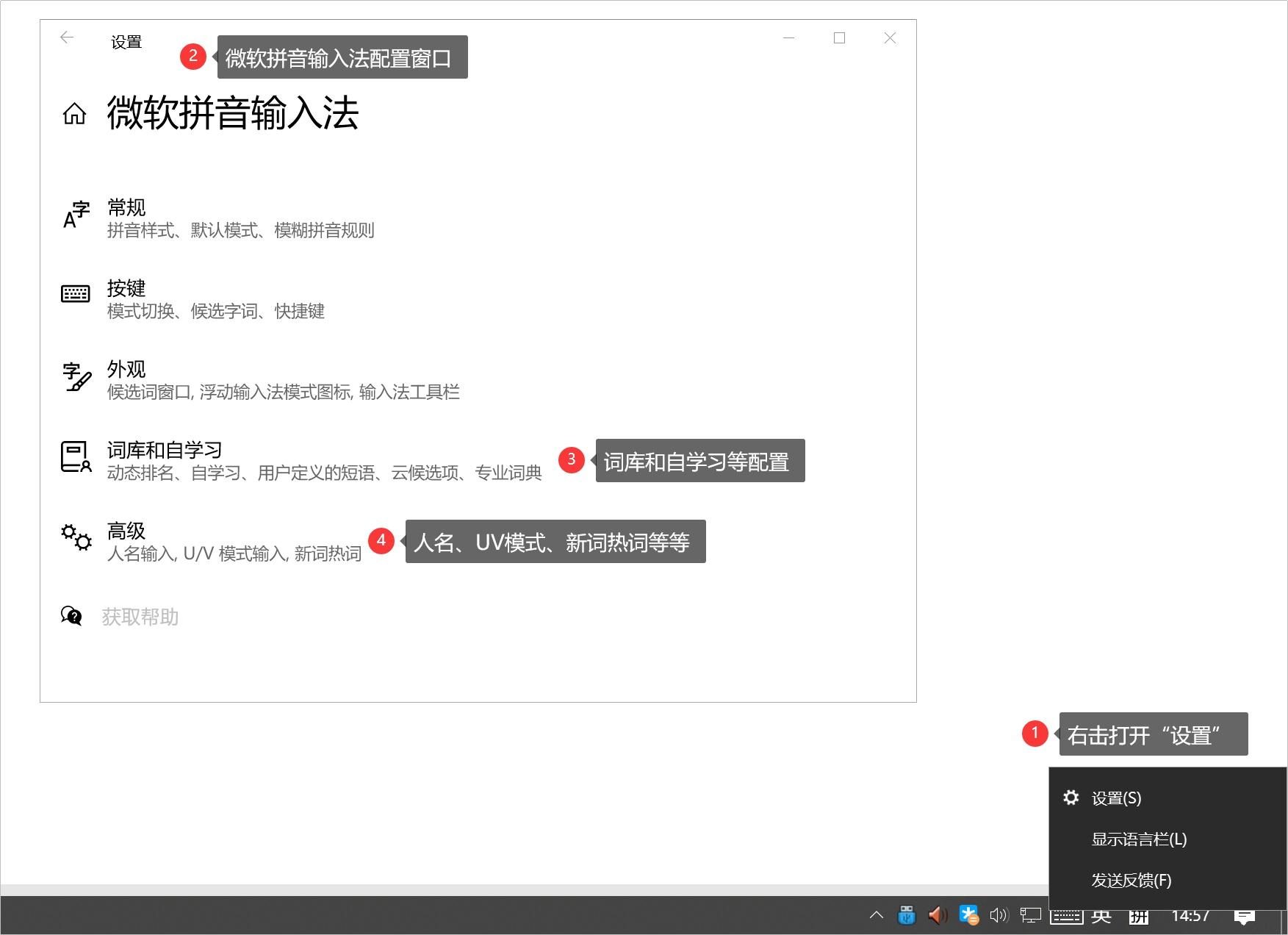Open the 高级 settings section

(126, 531)
